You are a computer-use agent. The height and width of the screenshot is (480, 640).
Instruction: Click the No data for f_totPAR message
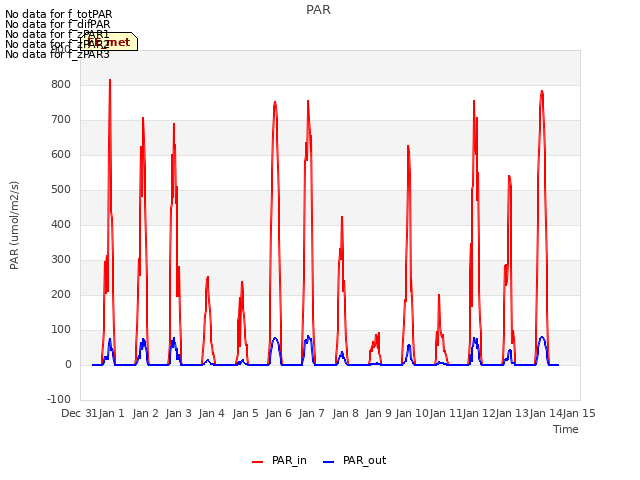click(58, 15)
